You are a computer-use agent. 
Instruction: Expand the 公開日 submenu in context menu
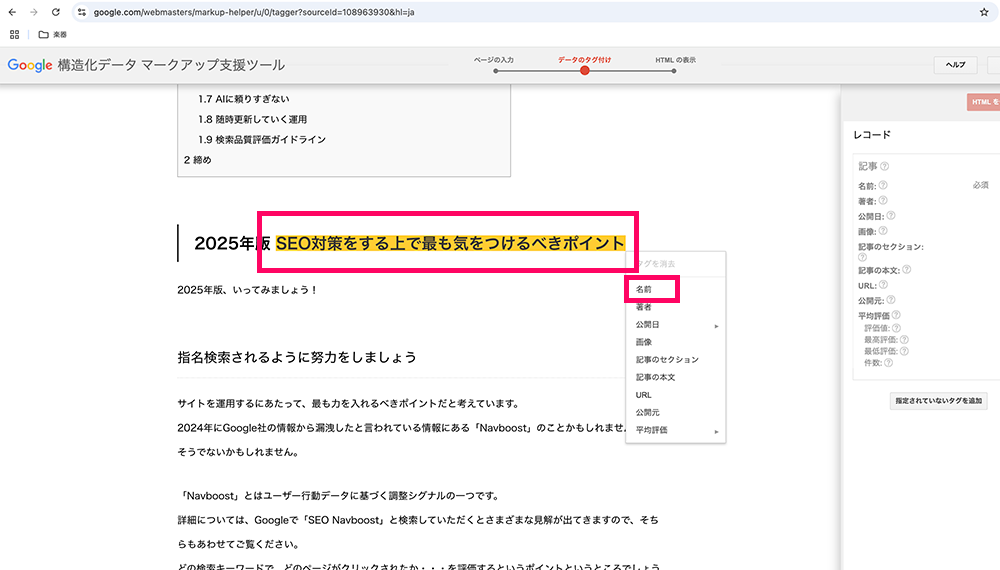675,325
